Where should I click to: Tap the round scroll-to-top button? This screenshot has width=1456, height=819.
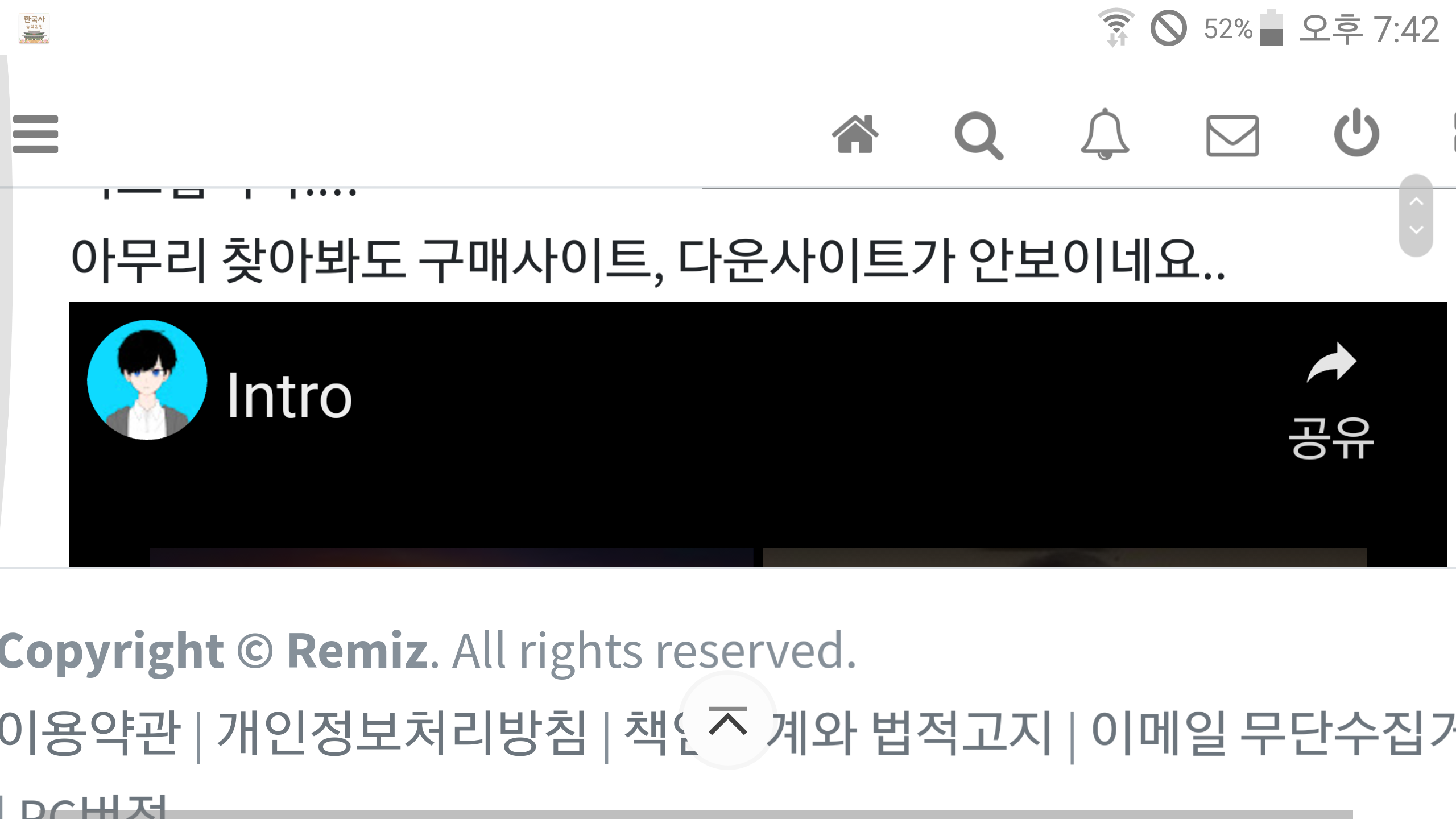click(728, 721)
